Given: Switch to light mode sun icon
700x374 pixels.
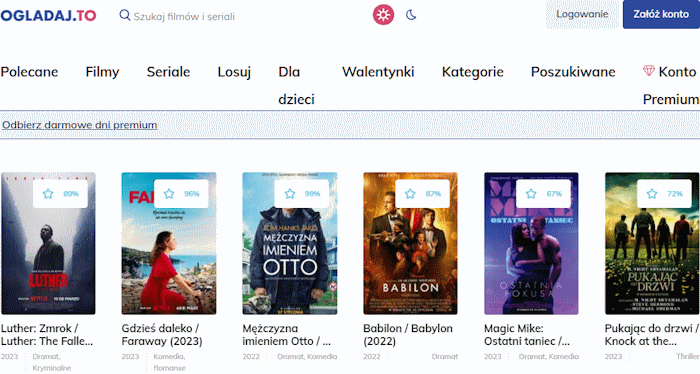Looking at the screenshot, I should [x=383, y=15].
